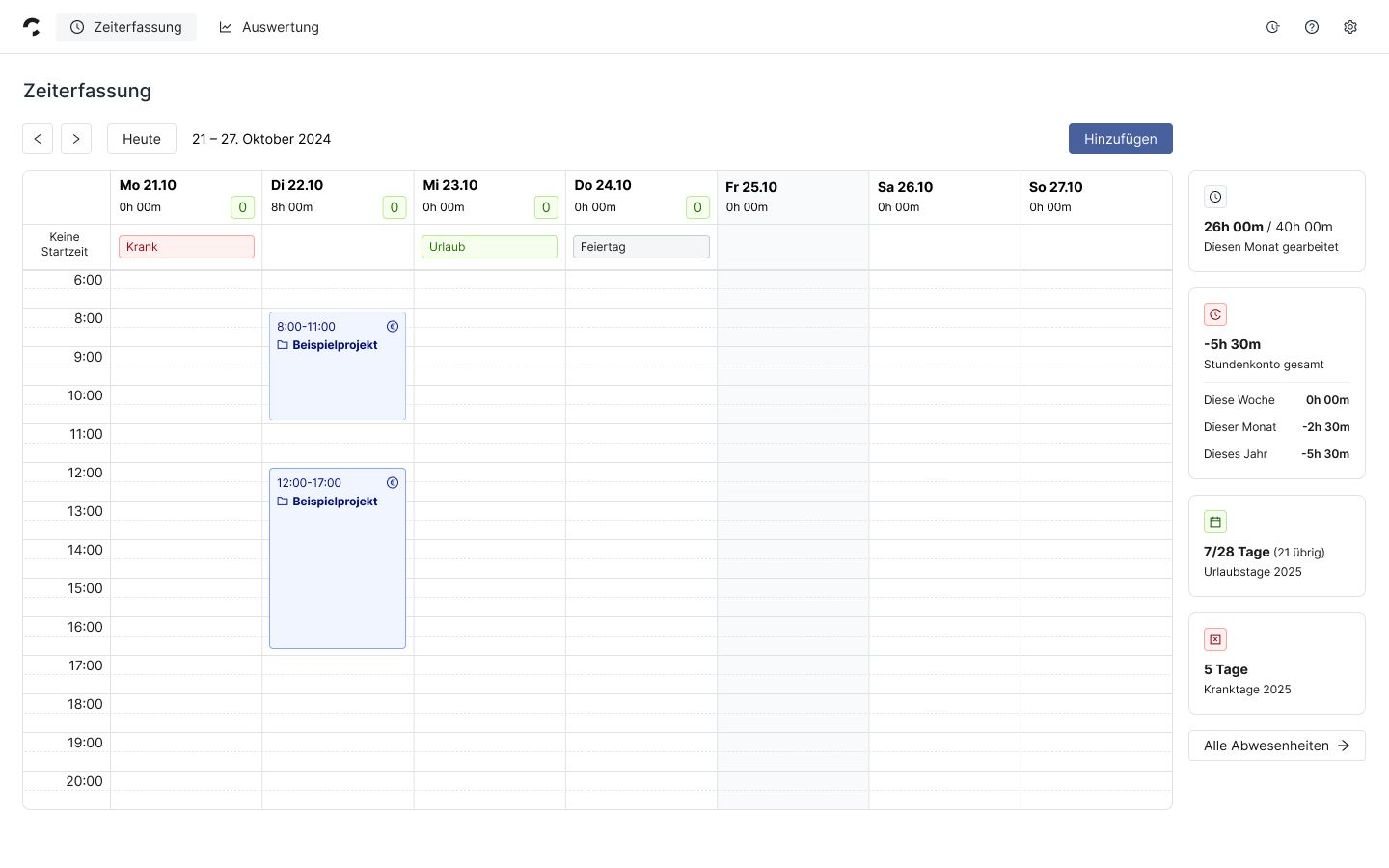Switch to the Auswertung tab
The height and width of the screenshot is (868, 1389).
[x=269, y=27]
